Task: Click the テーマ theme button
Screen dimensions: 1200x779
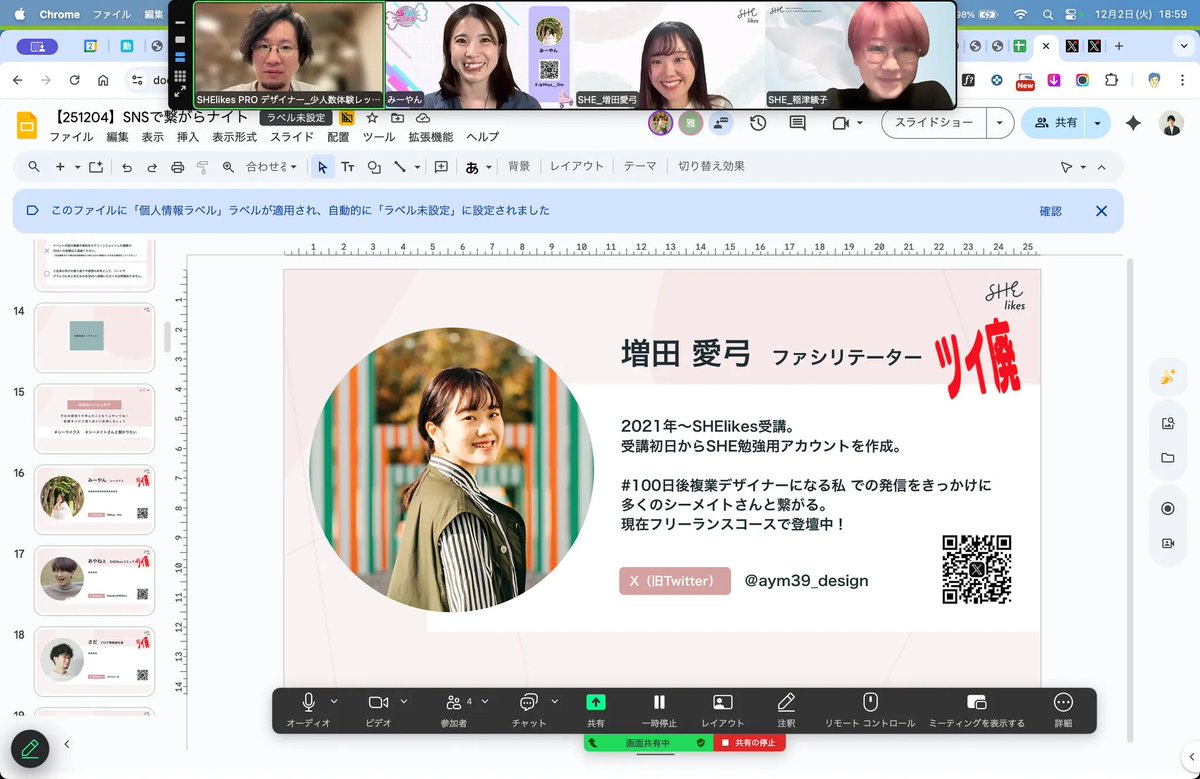Action: (640, 166)
